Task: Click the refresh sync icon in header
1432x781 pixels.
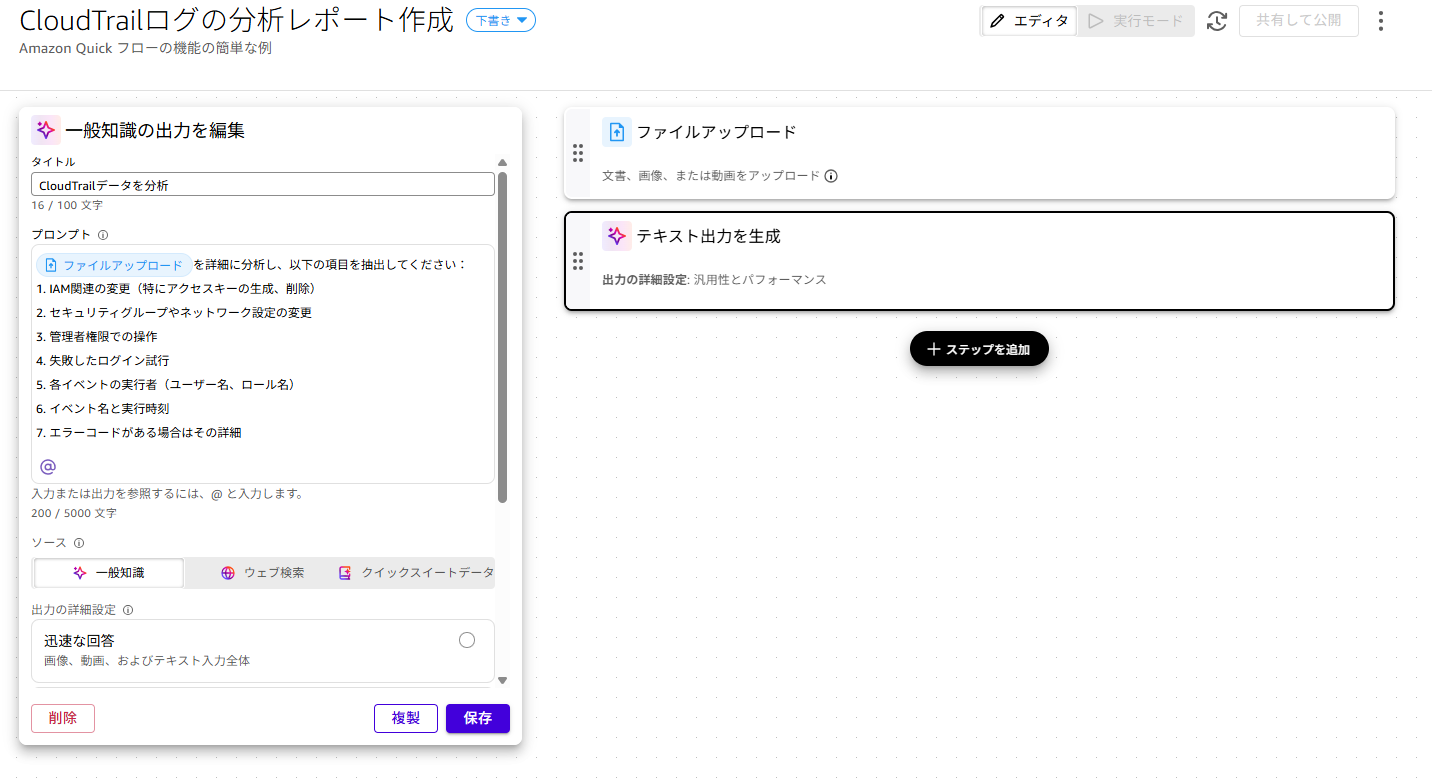Action: pyautogui.click(x=1217, y=21)
